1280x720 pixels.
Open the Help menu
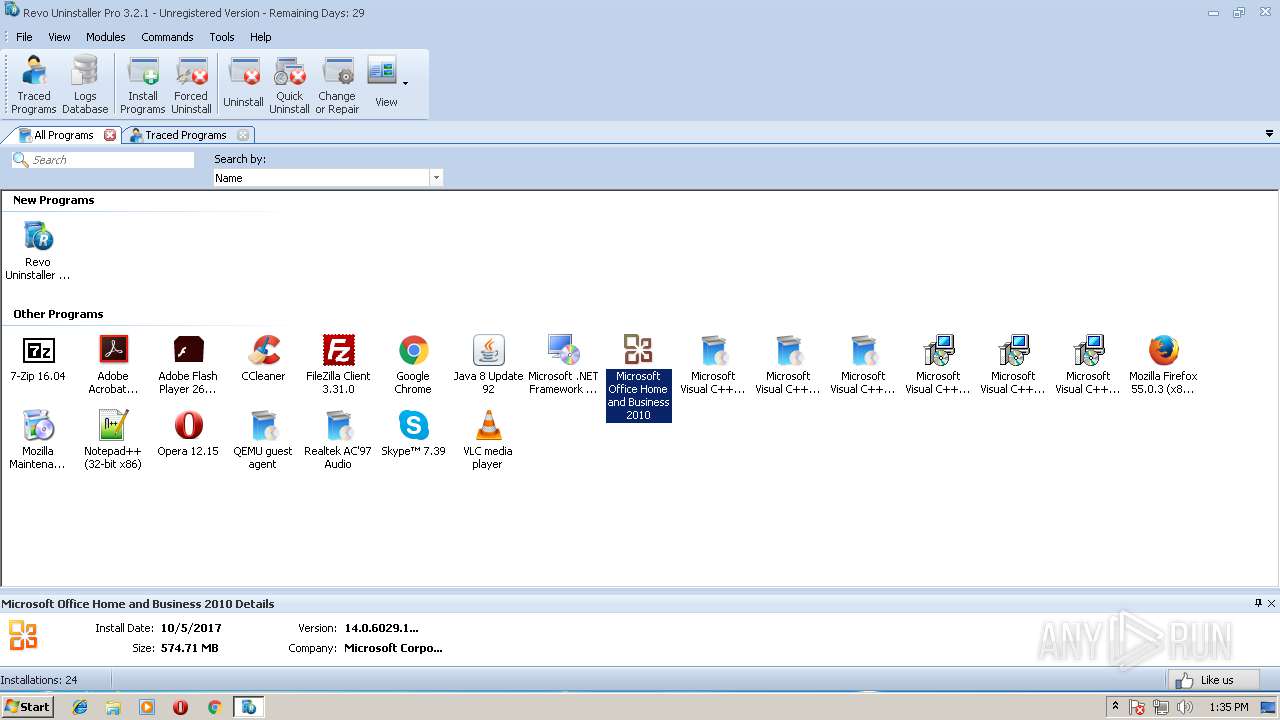point(260,37)
